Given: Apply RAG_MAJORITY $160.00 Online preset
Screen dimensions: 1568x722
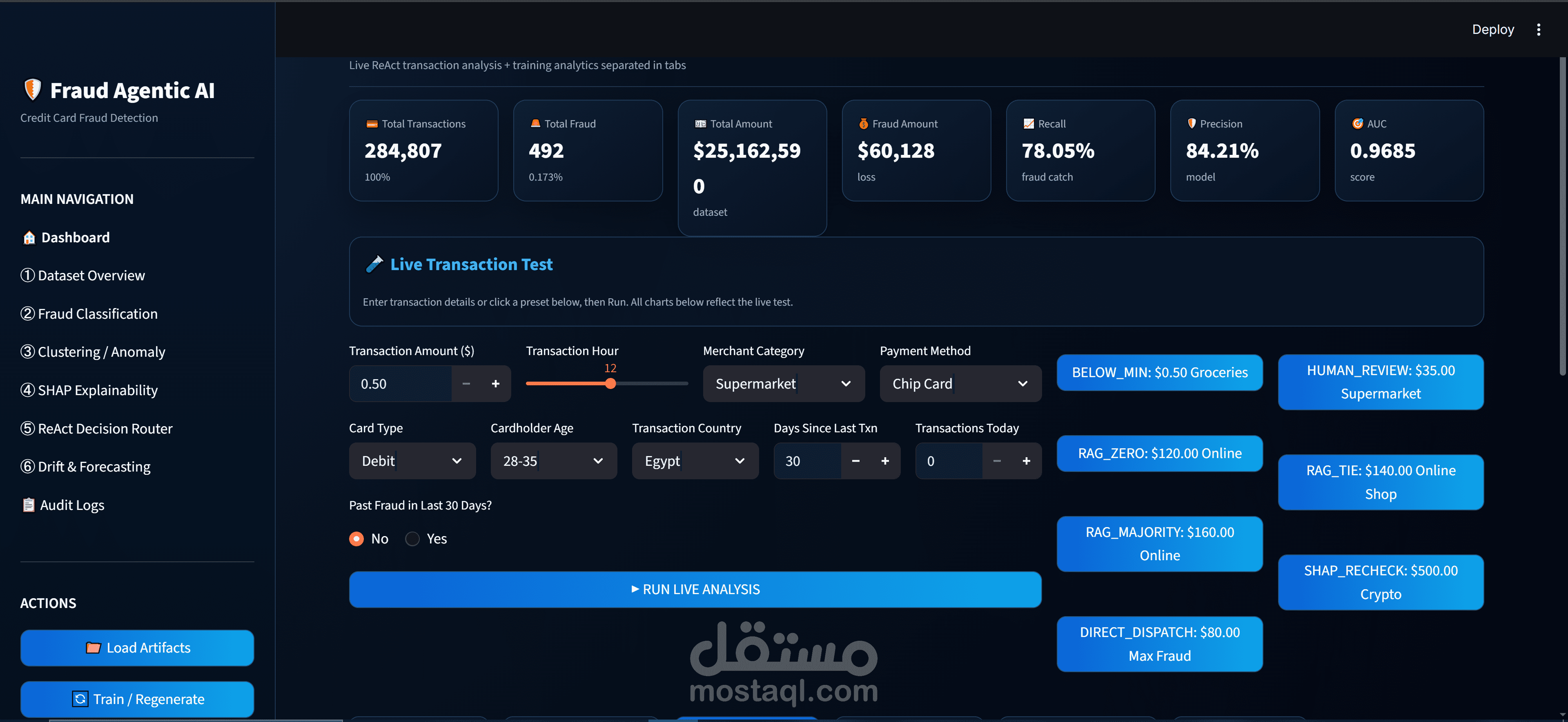Looking at the screenshot, I should [1160, 543].
